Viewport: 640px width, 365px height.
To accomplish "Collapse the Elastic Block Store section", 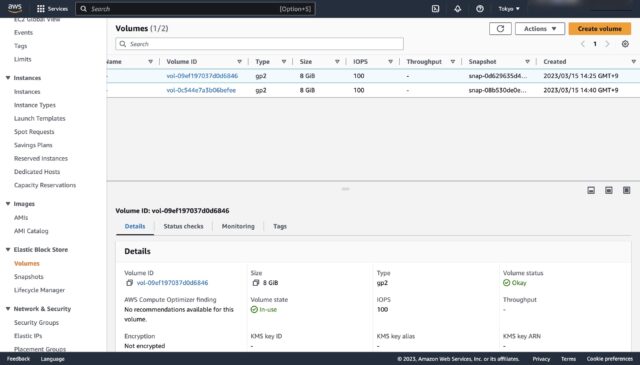I will click(x=8, y=249).
